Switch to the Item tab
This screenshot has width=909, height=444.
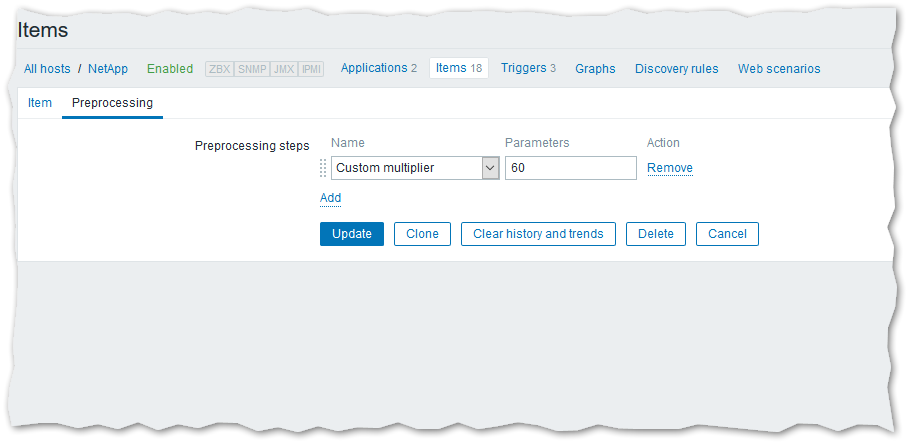click(40, 103)
